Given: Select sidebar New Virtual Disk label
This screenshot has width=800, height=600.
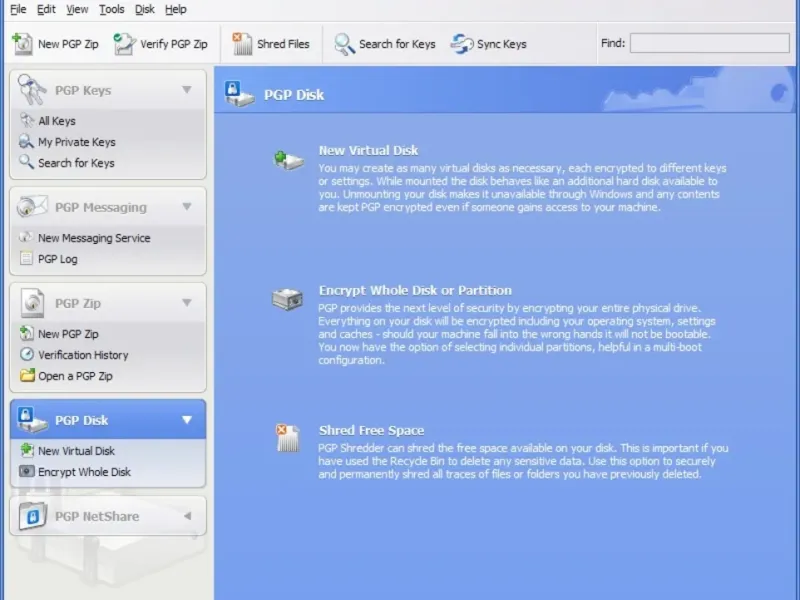Looking at the screenshot, I should [77, 451].
